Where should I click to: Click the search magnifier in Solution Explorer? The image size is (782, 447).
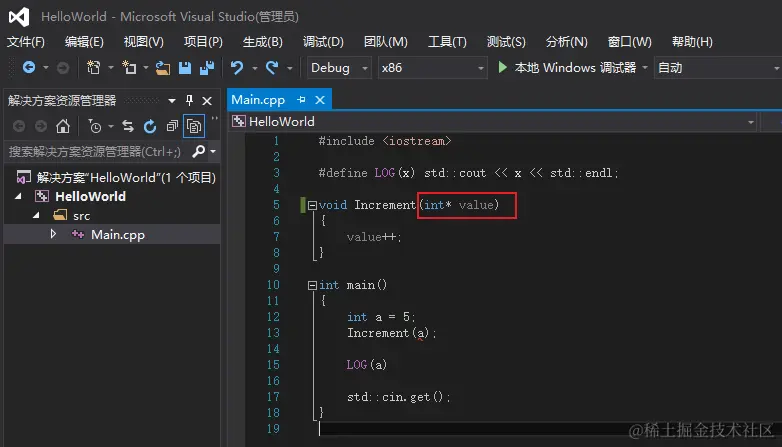coord(198,151)
